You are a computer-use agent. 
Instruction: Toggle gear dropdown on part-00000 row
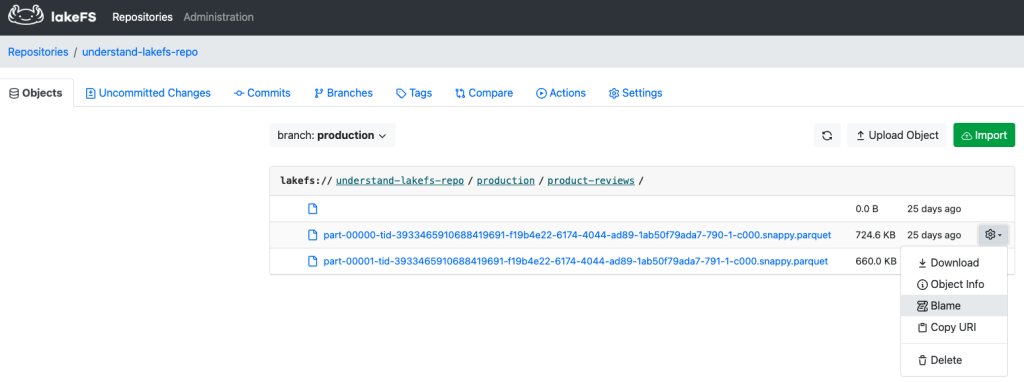pos(993,234)
